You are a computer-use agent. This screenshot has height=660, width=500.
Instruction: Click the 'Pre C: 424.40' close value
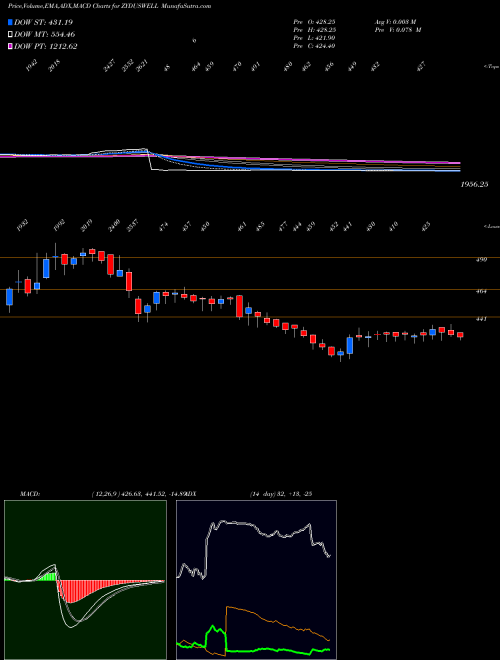(x=314, y=46)
